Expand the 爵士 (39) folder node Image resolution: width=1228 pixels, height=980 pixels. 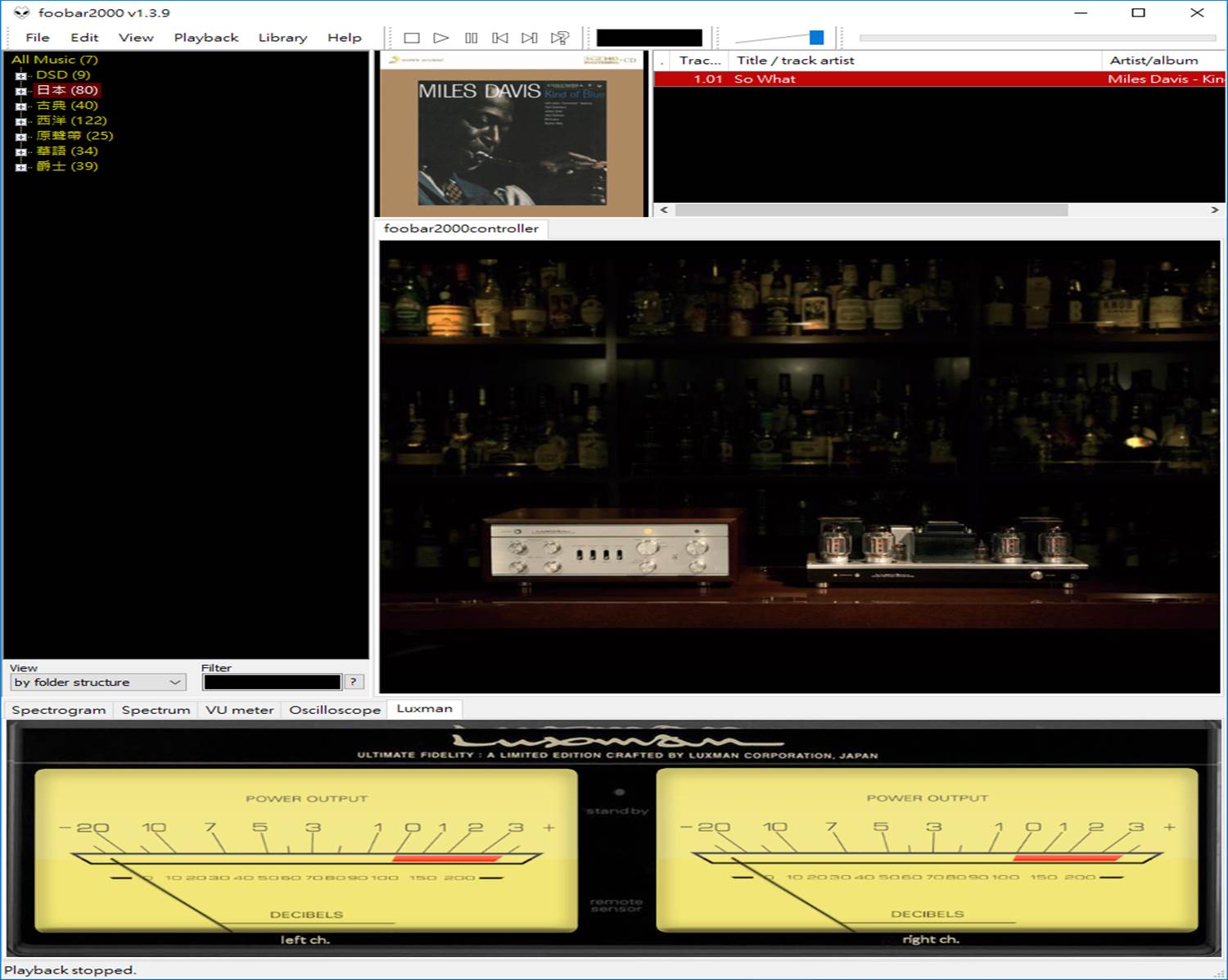pyautogui.click(x=21, y=166)
